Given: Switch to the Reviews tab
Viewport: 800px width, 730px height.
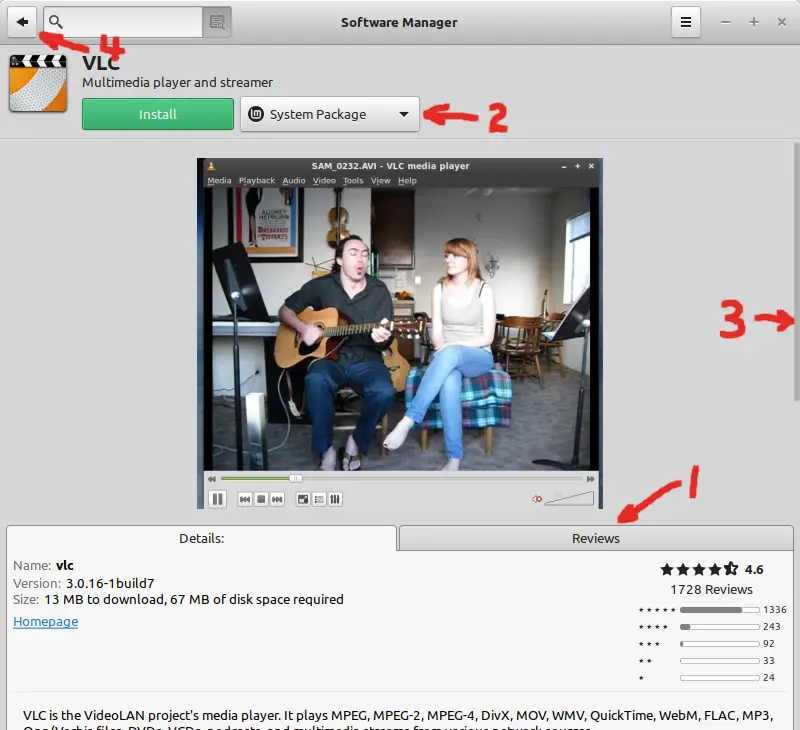Looking at the screenshot, I should click(x=595, y=538).
